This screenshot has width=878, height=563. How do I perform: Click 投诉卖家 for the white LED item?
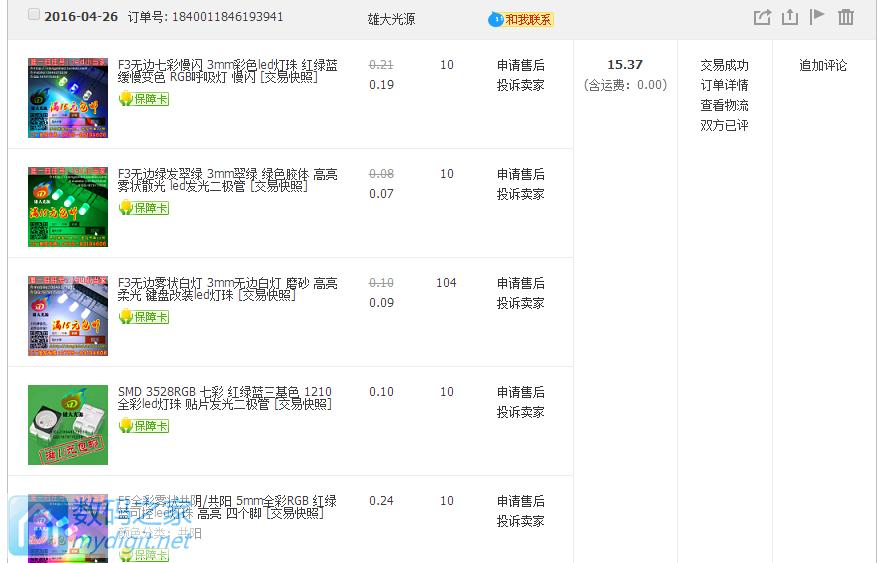click(521, 303)
